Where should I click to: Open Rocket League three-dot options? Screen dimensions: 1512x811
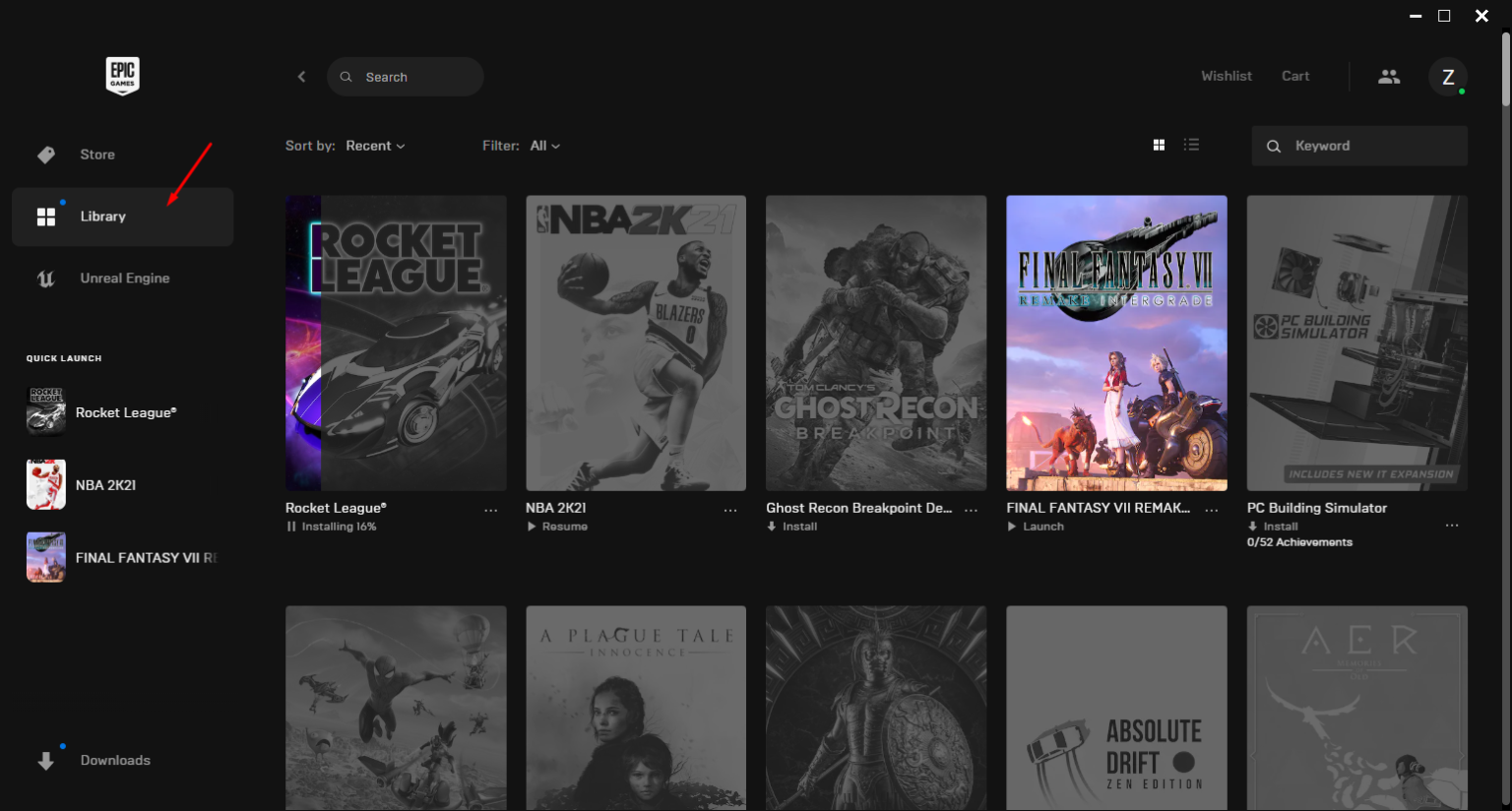pyautogui.click(x=490, y=510)
